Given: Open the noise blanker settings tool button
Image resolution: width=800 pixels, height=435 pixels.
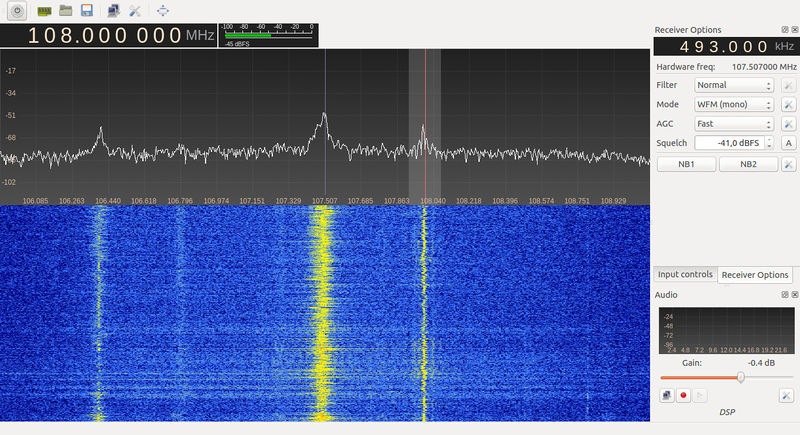Looking at the screenshot, I should point(788,164).
